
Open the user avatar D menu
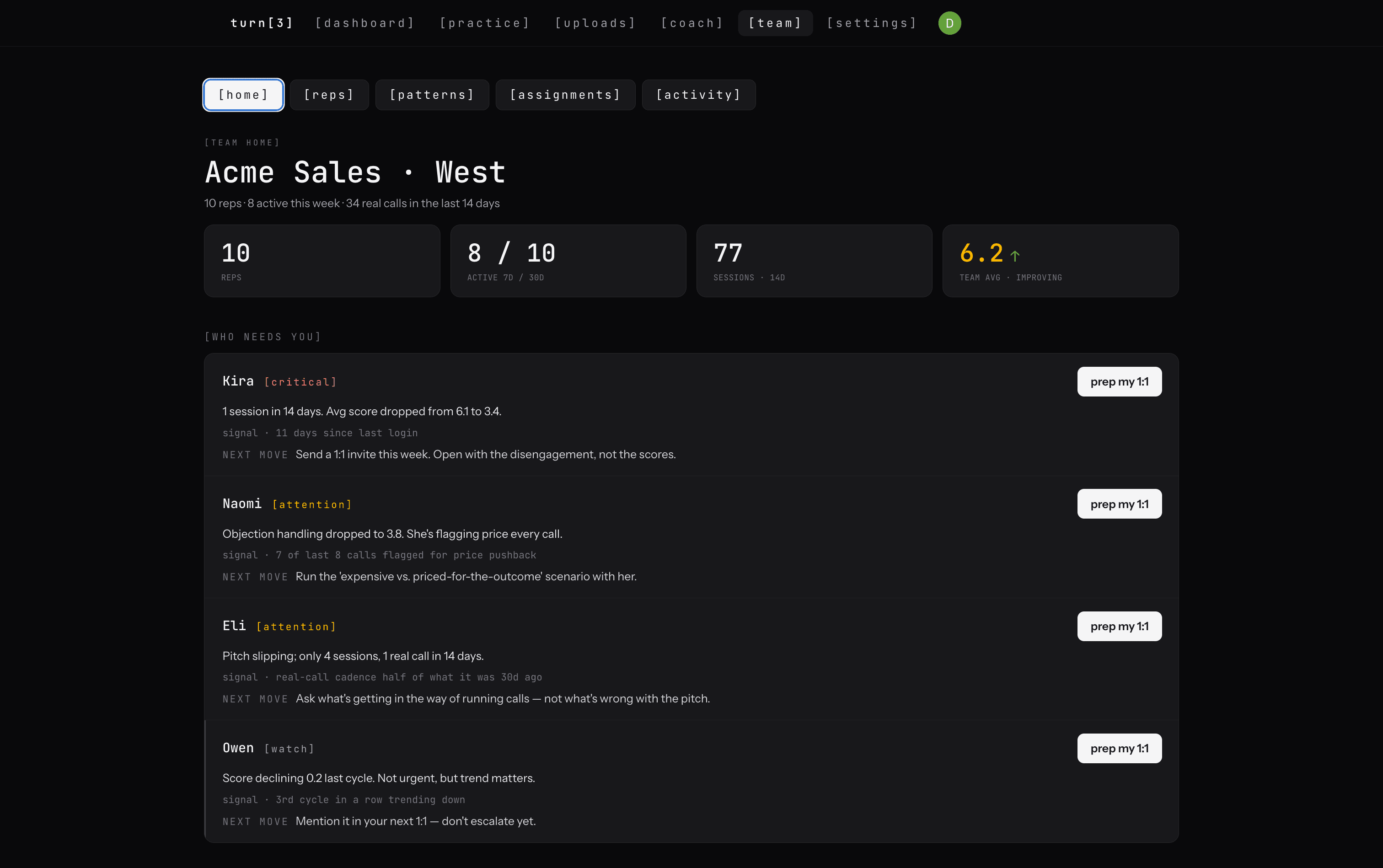[949, 23]
